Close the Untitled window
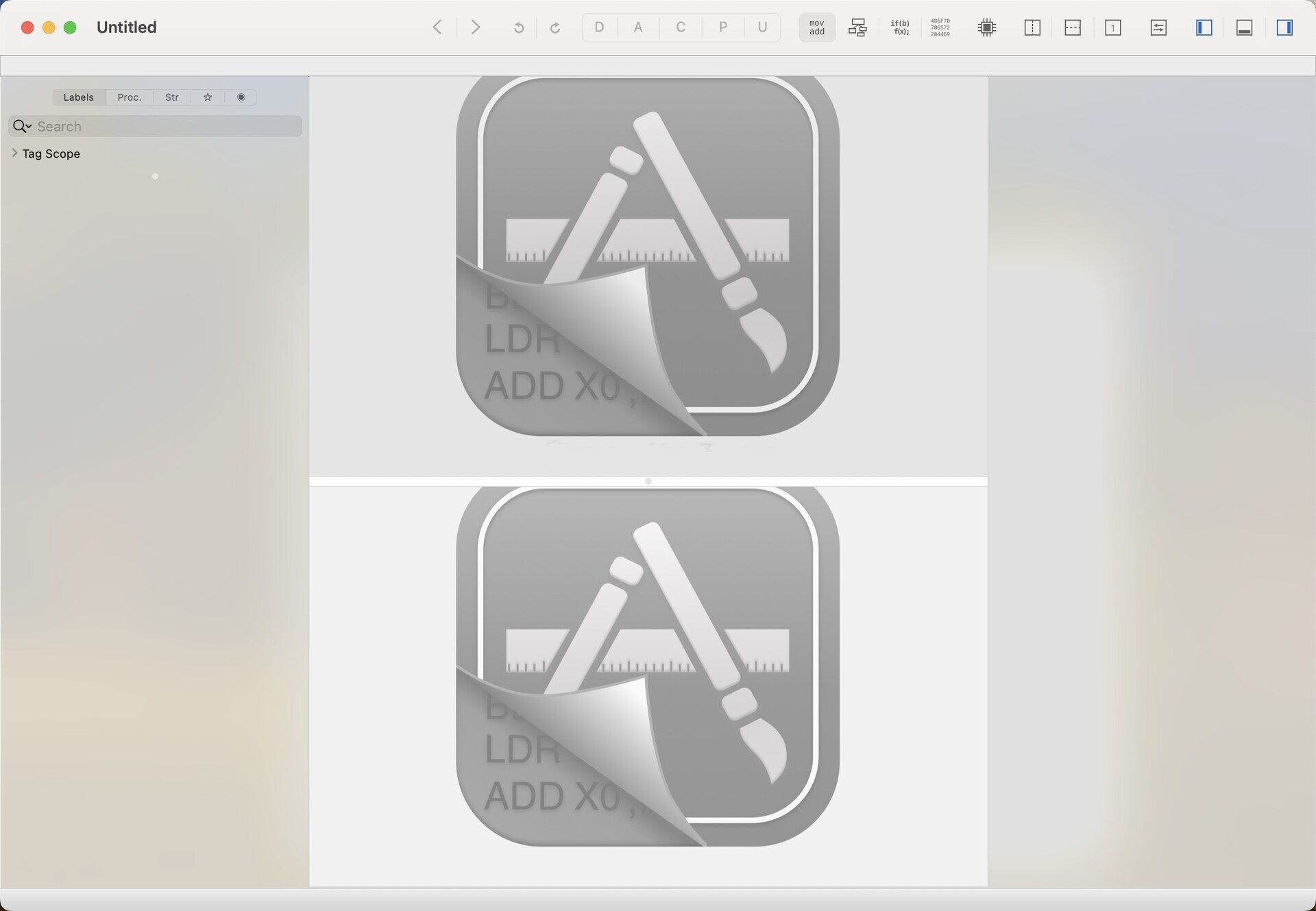The width and height of the screenshot is (1316, 911). 27,27
